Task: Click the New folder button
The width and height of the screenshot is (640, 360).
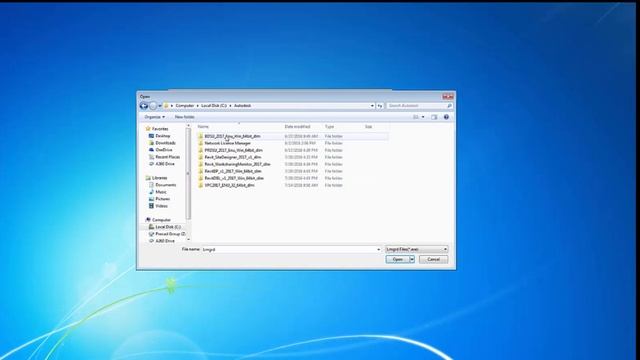Action: tap(184, 117)
